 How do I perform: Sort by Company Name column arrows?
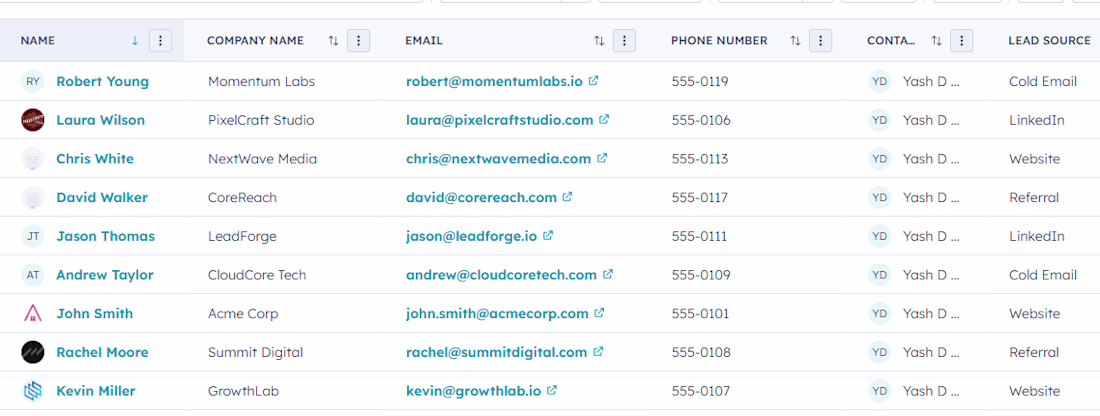pos(333,41)
